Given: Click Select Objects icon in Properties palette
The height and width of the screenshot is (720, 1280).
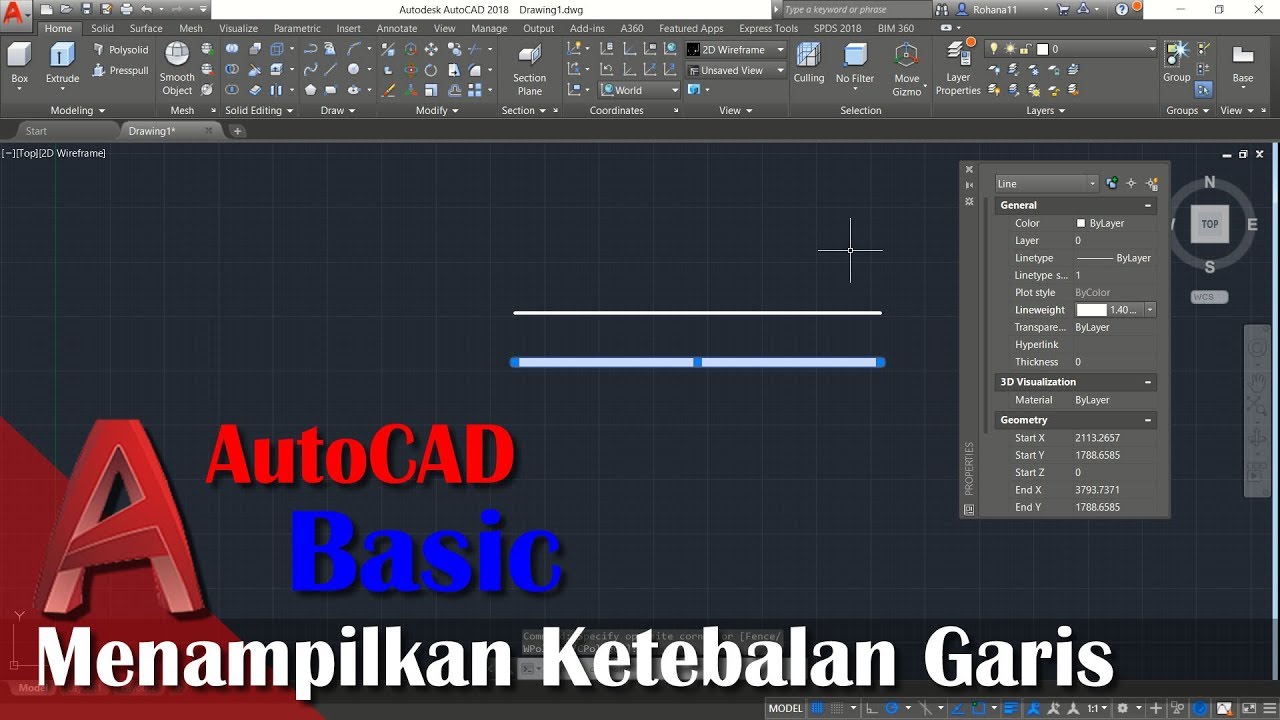Looking at the screenshot, I should point(1131,184).
